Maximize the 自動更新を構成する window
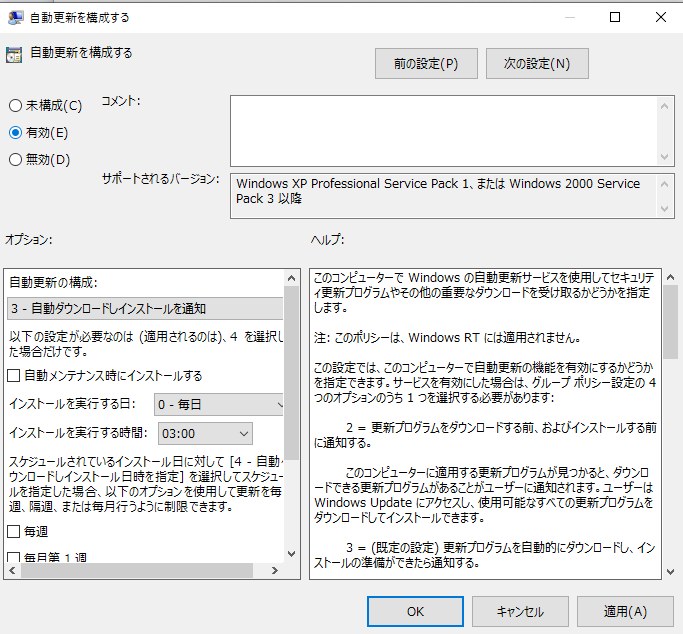 615,17
